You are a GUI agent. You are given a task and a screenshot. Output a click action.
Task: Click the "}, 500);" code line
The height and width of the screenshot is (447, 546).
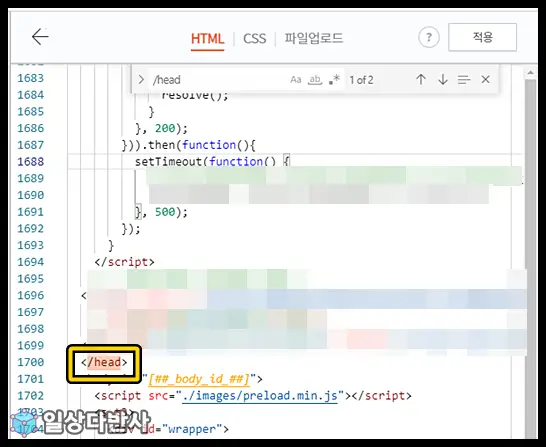click(161, 212)
